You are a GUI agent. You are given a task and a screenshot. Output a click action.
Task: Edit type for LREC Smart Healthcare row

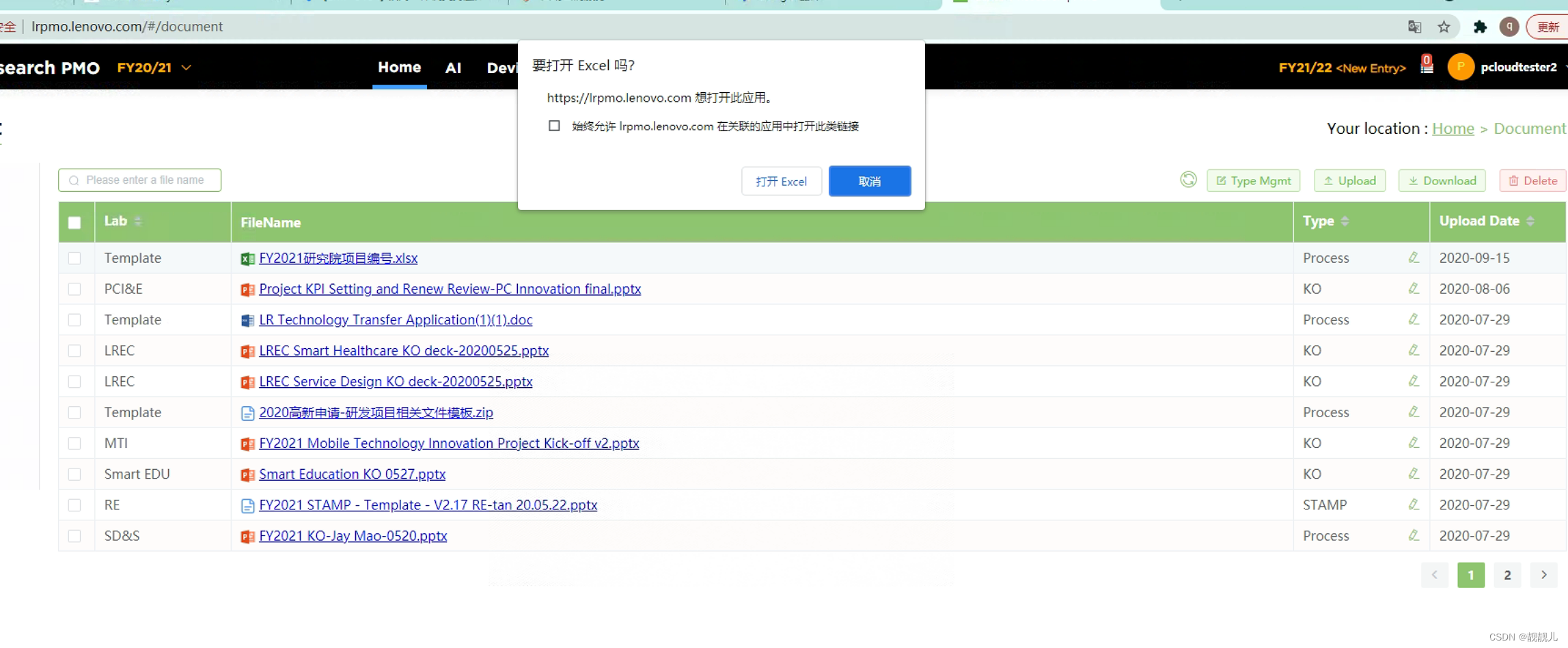point(1414,350)
